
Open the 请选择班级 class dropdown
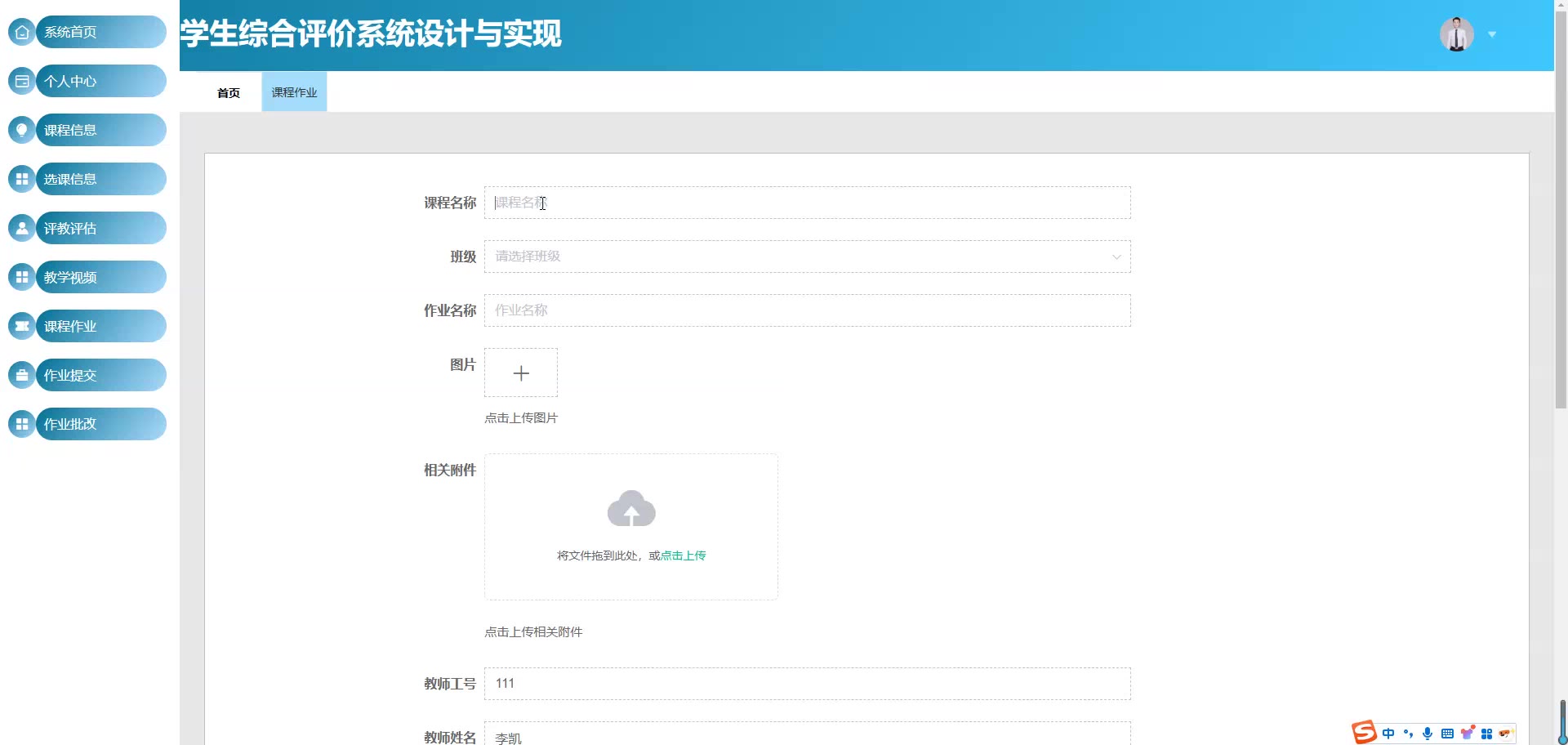[807, 257]
